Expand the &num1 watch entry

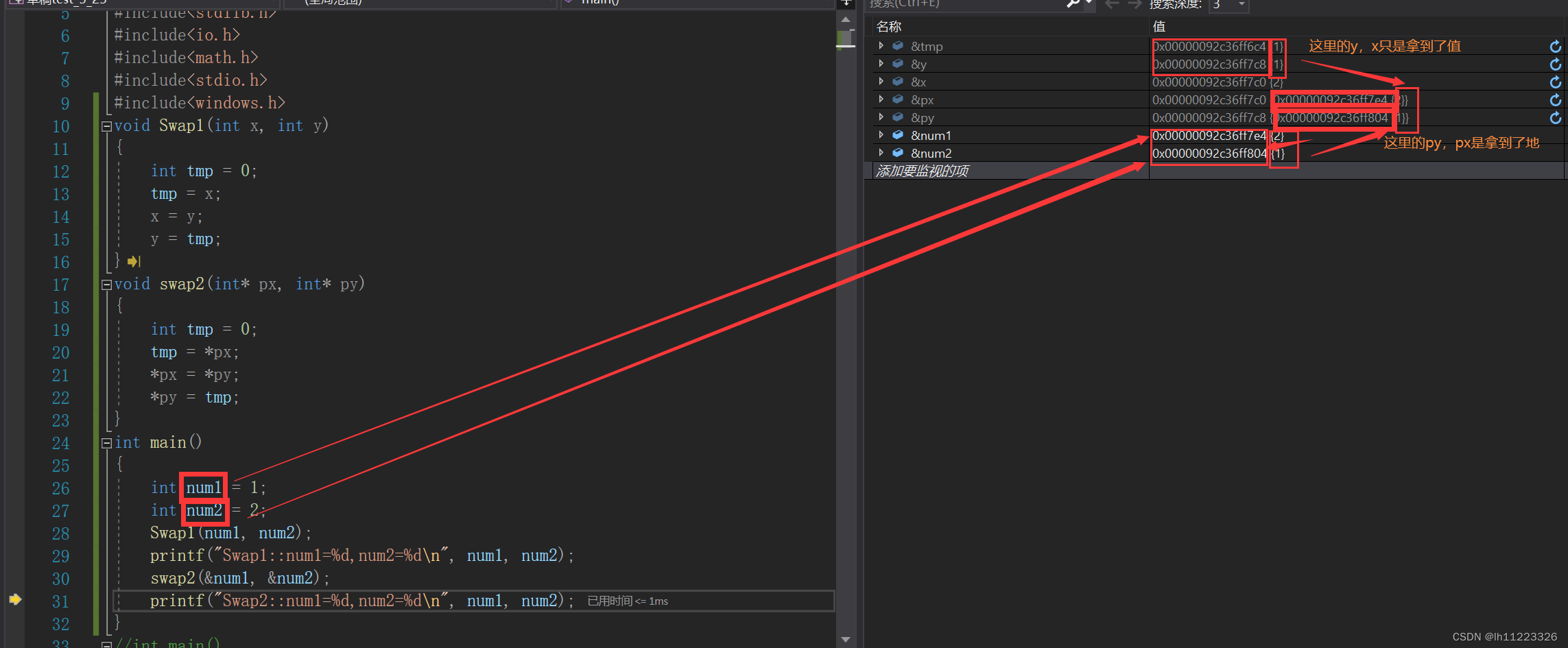[x=881, y=135]
